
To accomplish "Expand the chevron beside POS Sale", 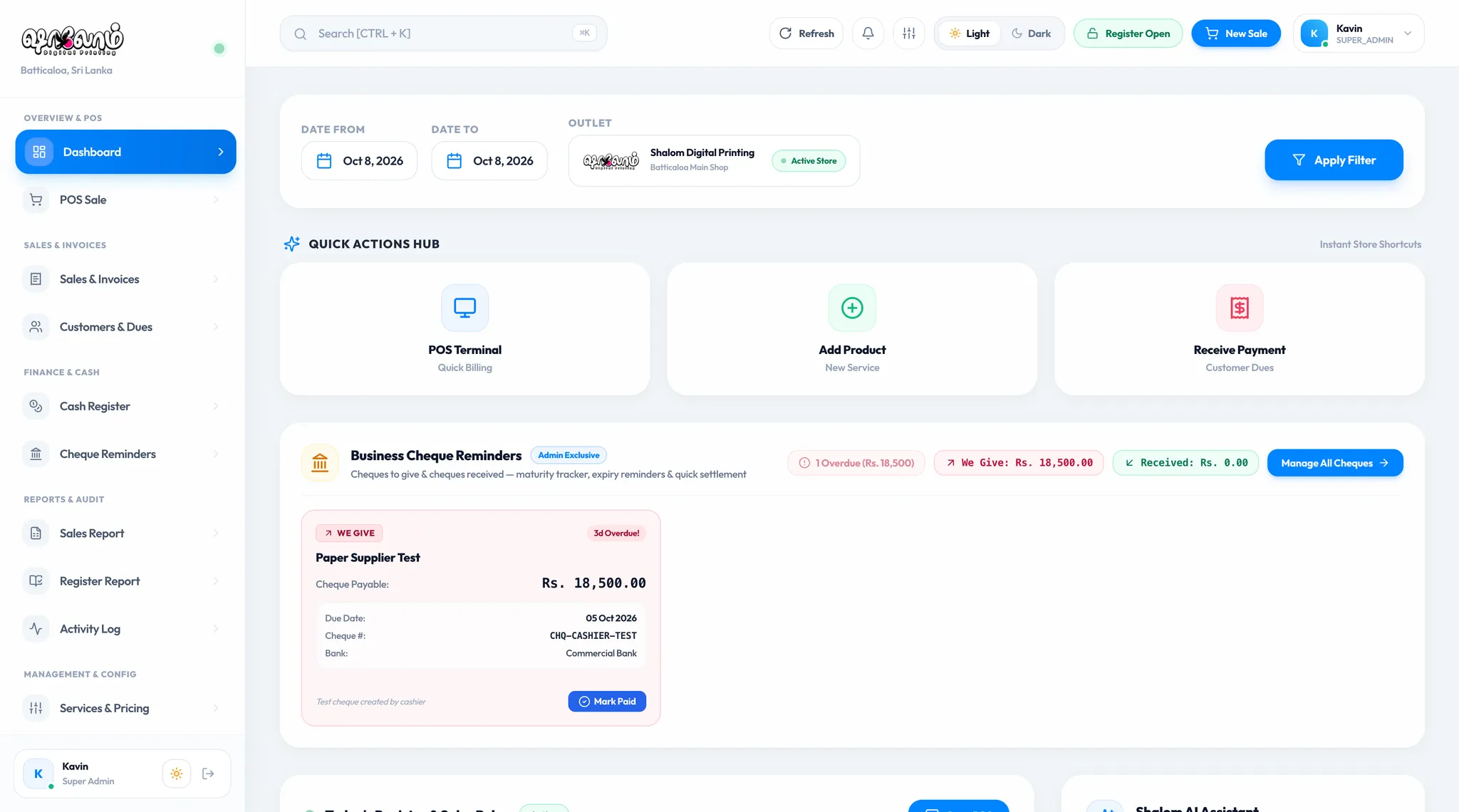I will [x=216, y=199].
